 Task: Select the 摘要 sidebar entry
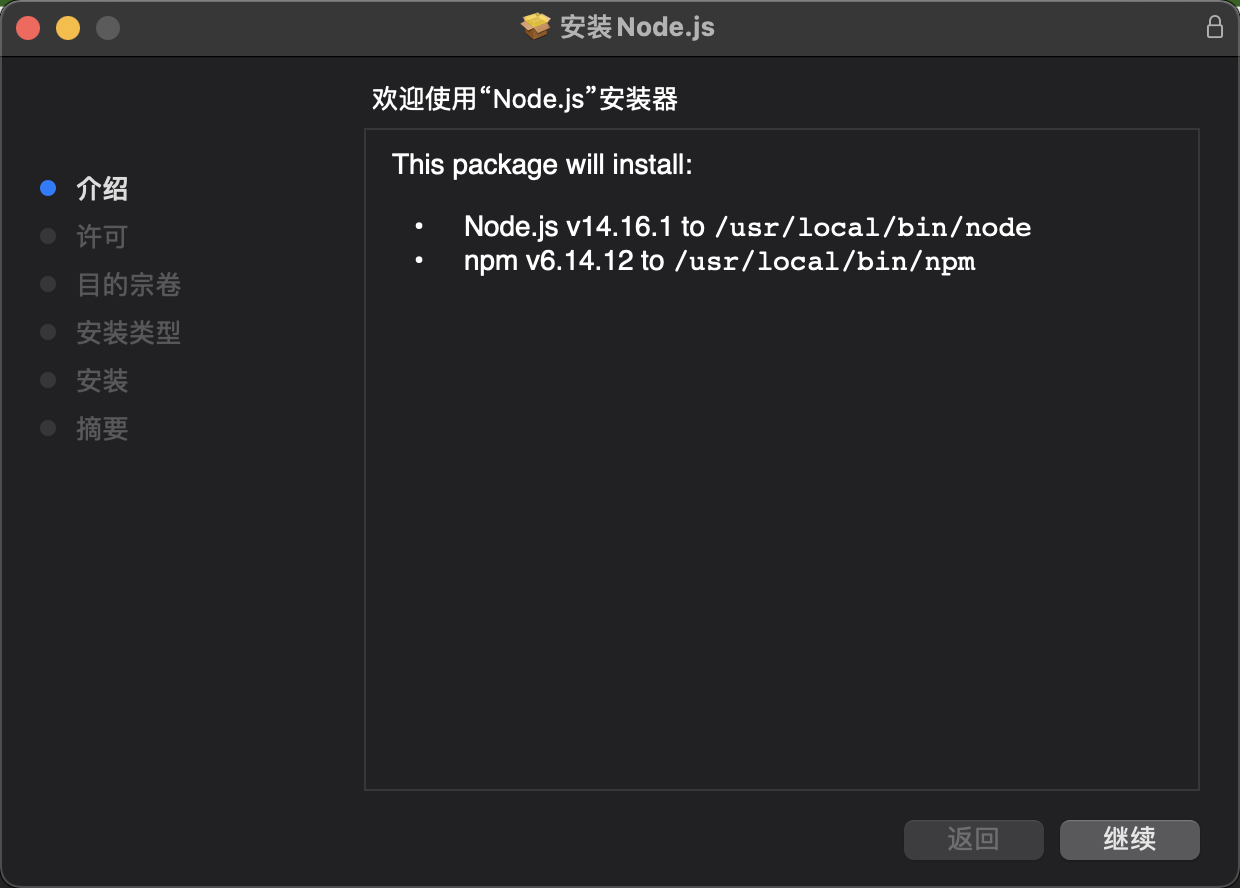point(101,428)
